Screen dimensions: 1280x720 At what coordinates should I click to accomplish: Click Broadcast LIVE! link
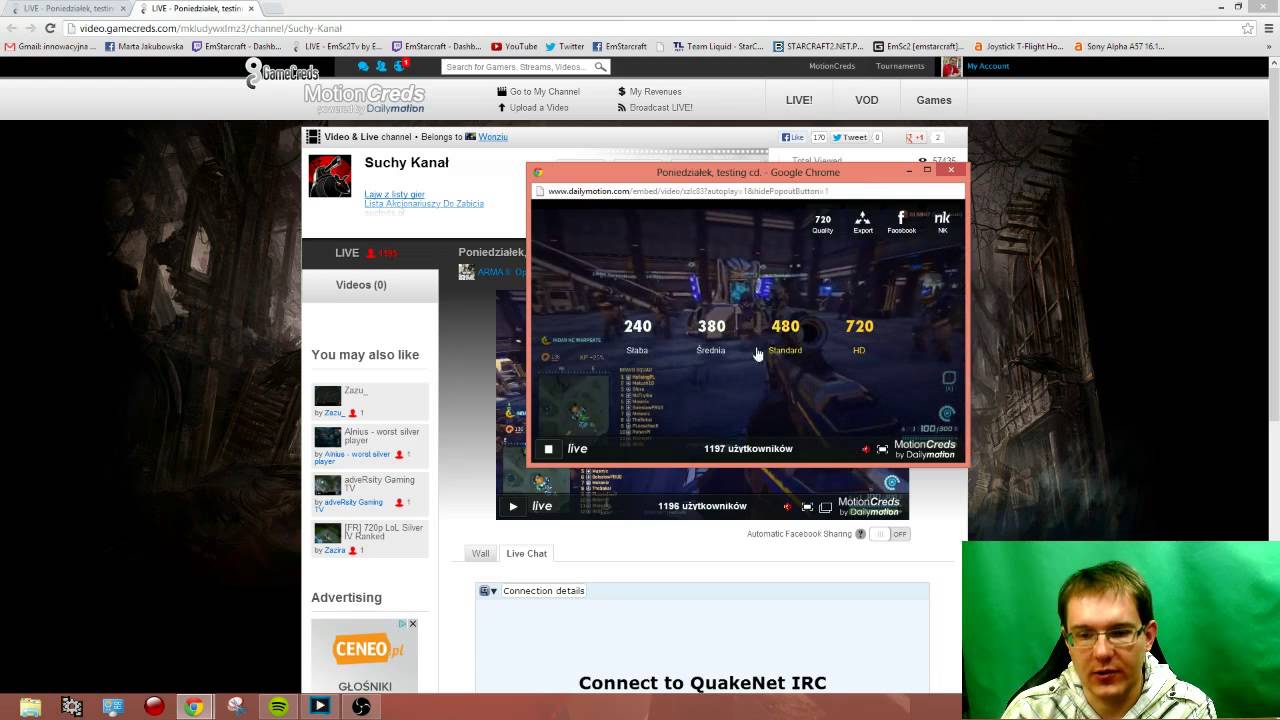654,107
